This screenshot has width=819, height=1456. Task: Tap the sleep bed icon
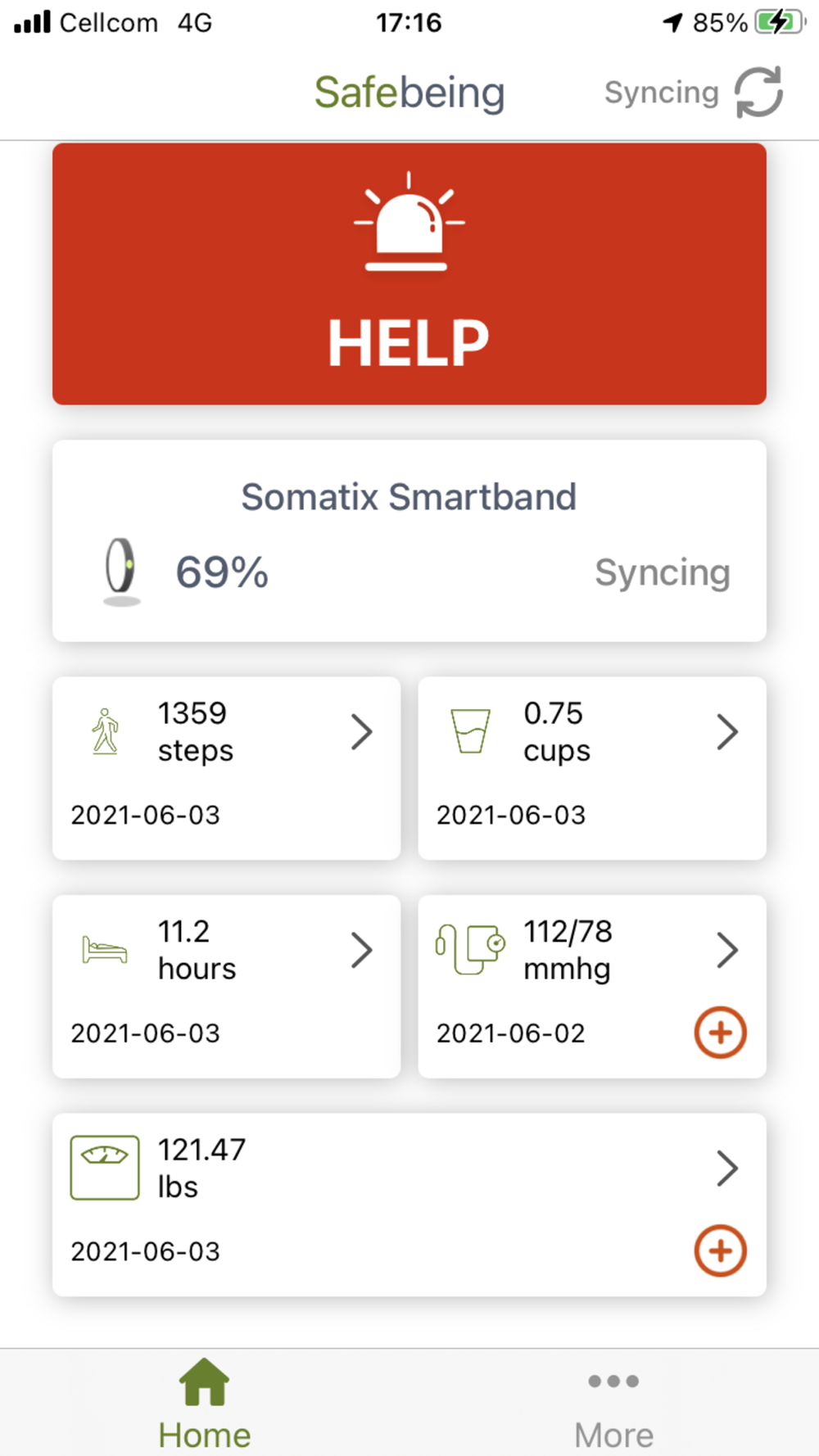[x=105, y=950]
